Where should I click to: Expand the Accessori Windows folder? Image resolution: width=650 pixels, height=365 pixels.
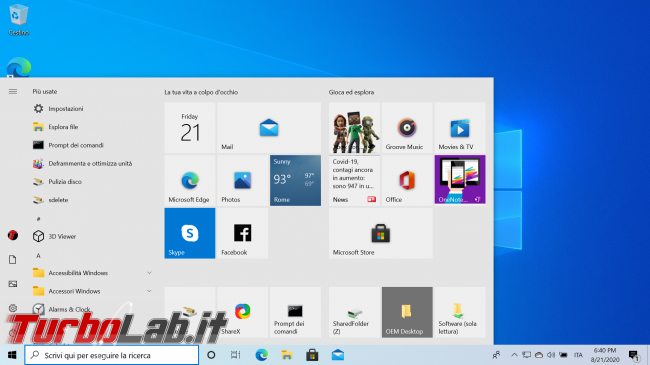click(92, 291)
